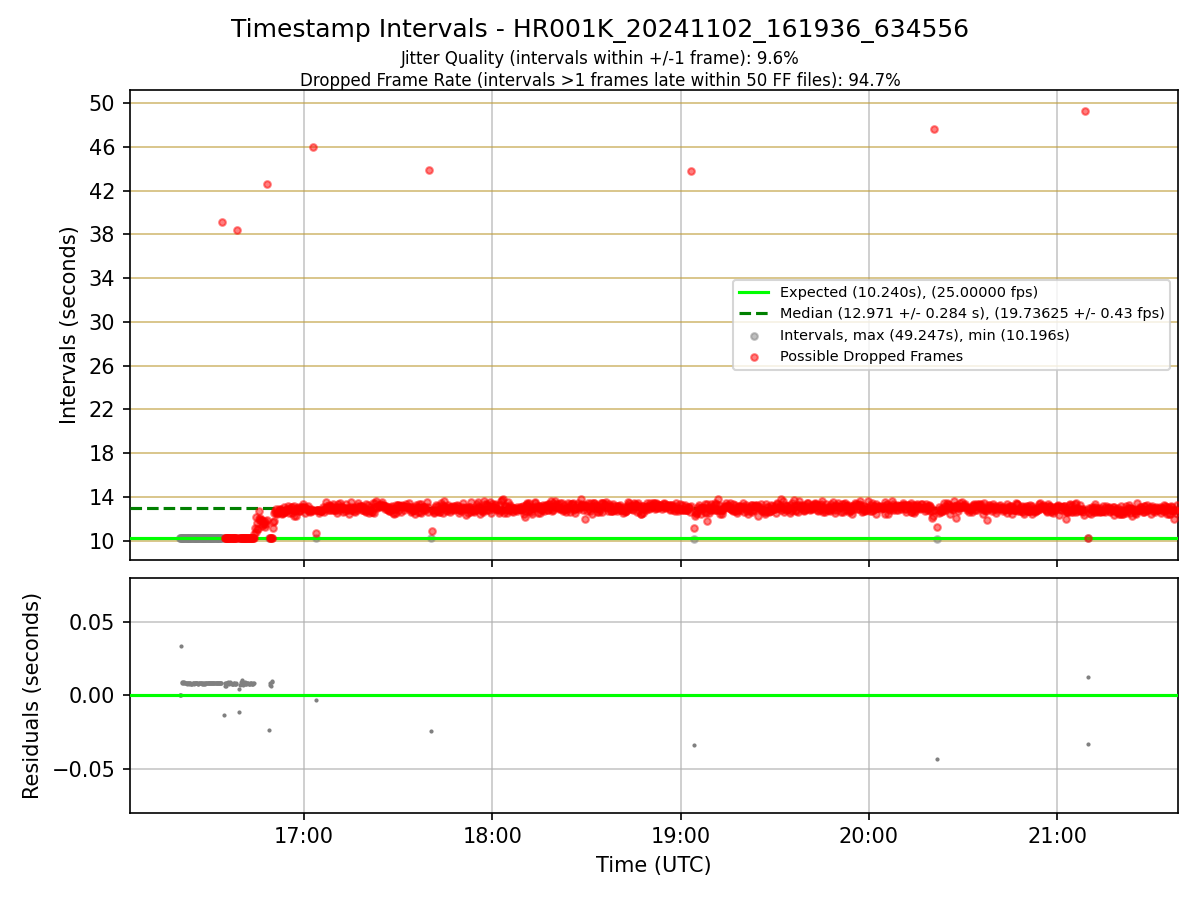Click the 18:00 x-axis tick label
Viewport: 1200px width, 900px height.
pos(492,836)
